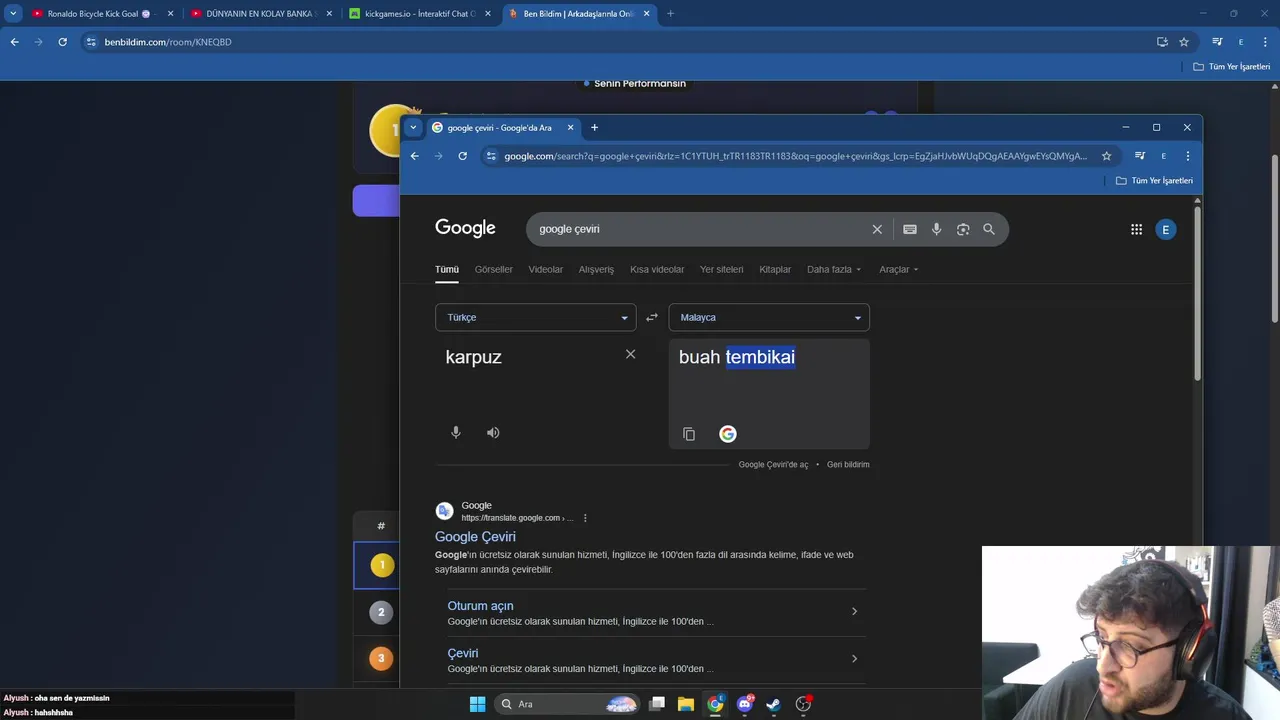Select the Kısa videolar search tab
This screenshot has height=720, width=1280.
pos(657,269)
